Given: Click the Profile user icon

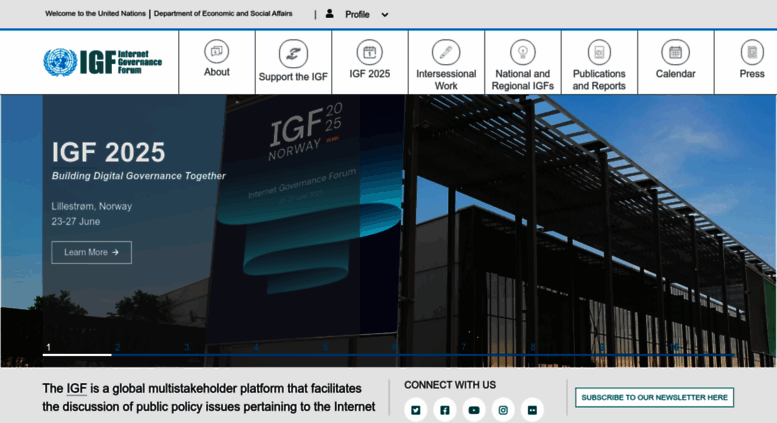Looking at the screenshot, I should click(x=330, y=14).
